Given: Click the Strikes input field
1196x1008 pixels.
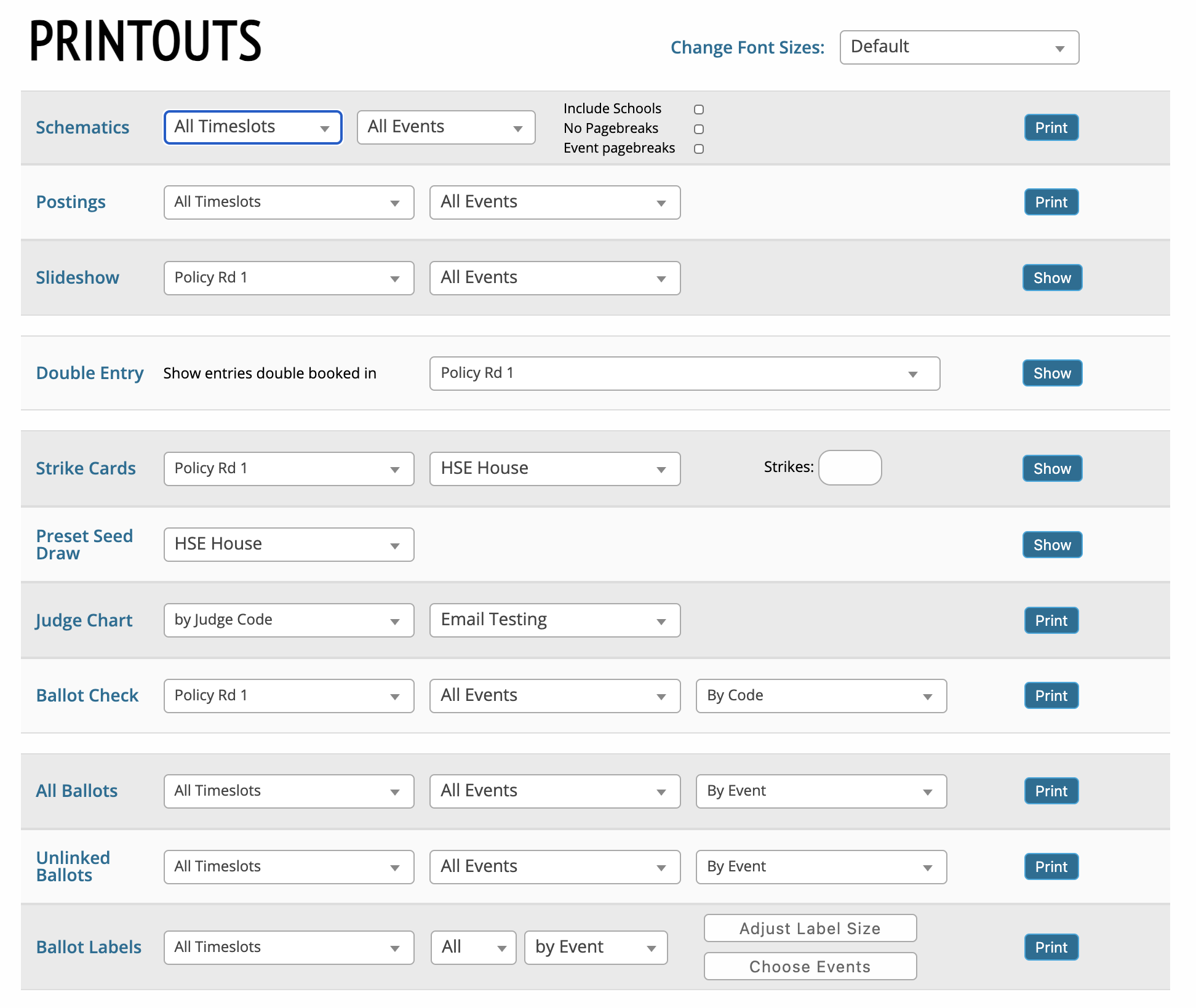Looking at the screenshot, I should pos(850,468).
